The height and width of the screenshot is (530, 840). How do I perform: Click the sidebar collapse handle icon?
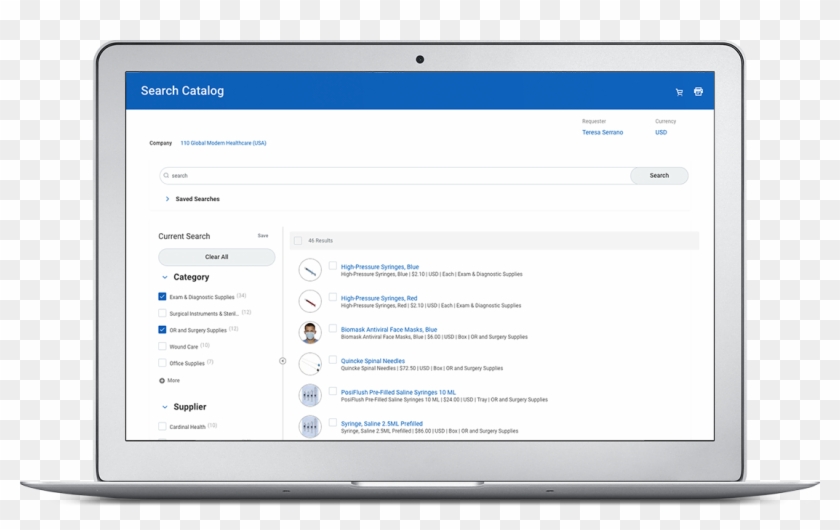point(282,361)
